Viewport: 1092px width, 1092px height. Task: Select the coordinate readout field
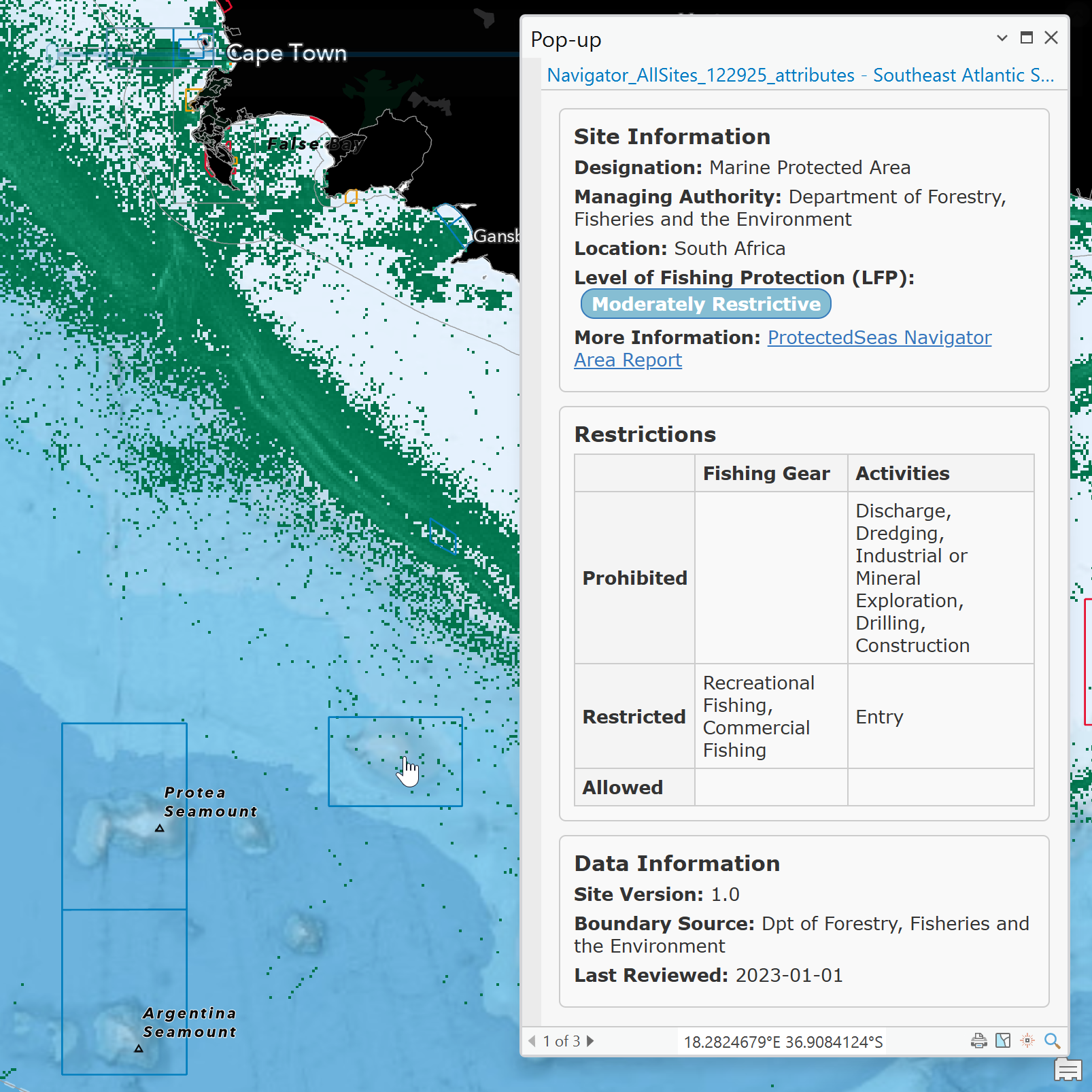(x=783, y=1041)
